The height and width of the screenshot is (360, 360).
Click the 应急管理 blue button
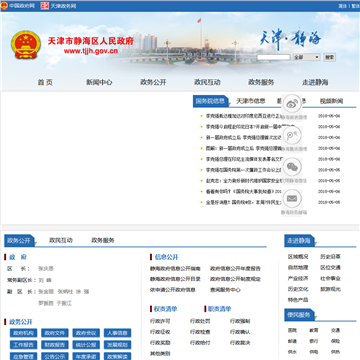[23, 356]
